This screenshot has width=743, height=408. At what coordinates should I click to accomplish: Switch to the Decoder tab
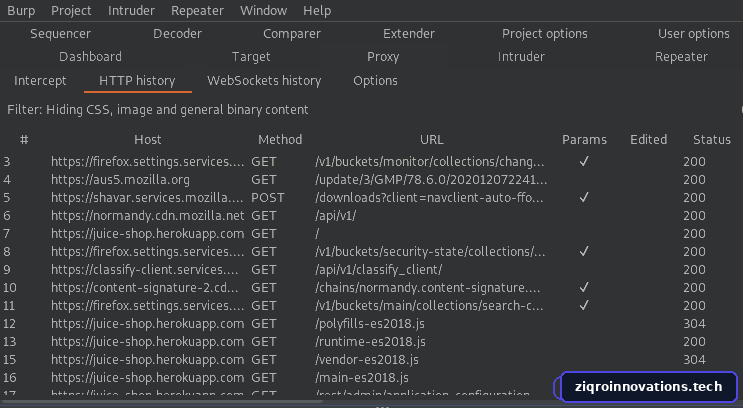click(x=177, y=34)
